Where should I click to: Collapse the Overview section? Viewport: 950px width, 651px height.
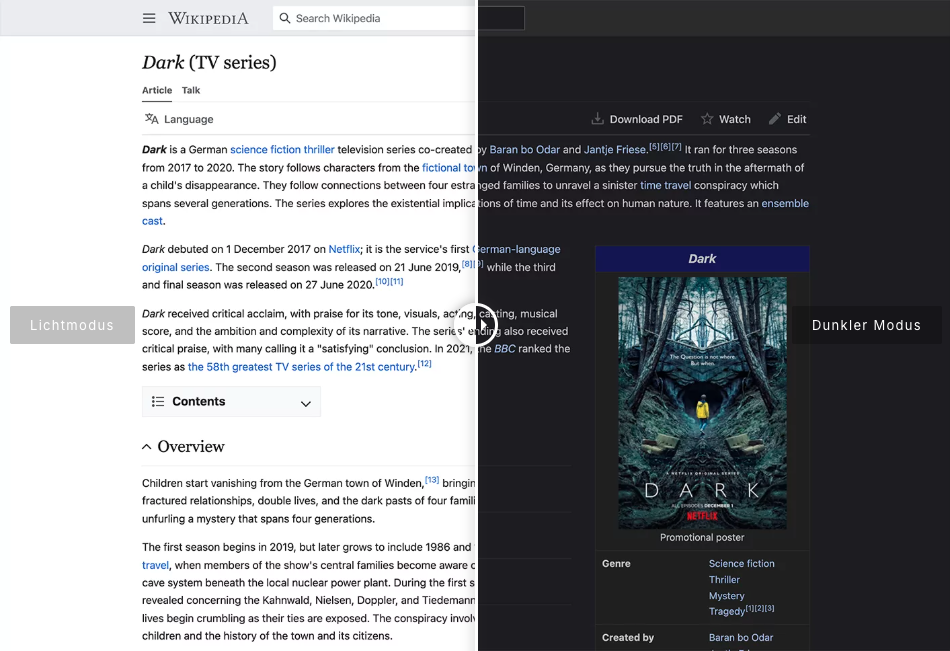[x=147, y=447]
